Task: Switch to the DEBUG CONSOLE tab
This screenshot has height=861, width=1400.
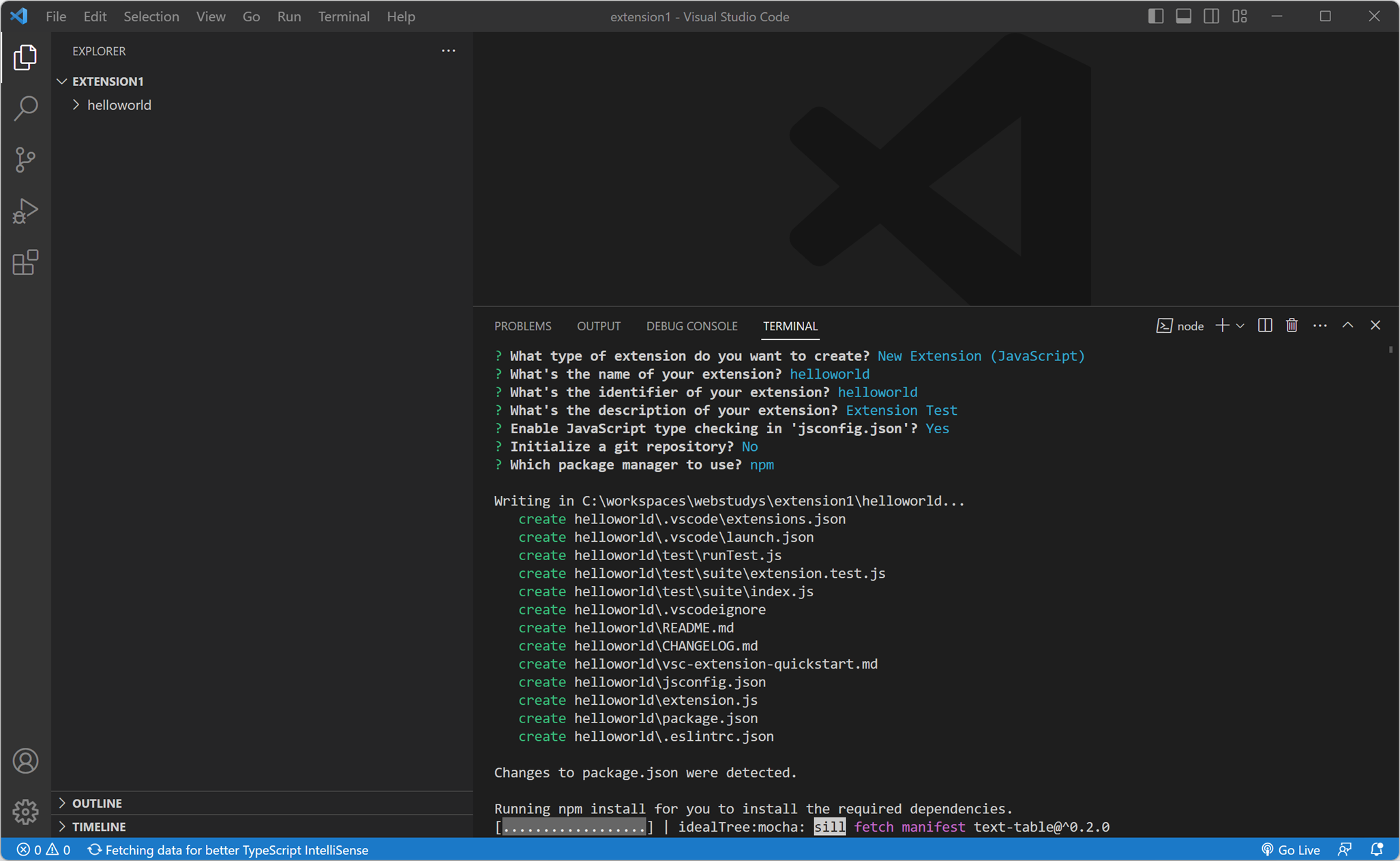Action: coord(691,326)
